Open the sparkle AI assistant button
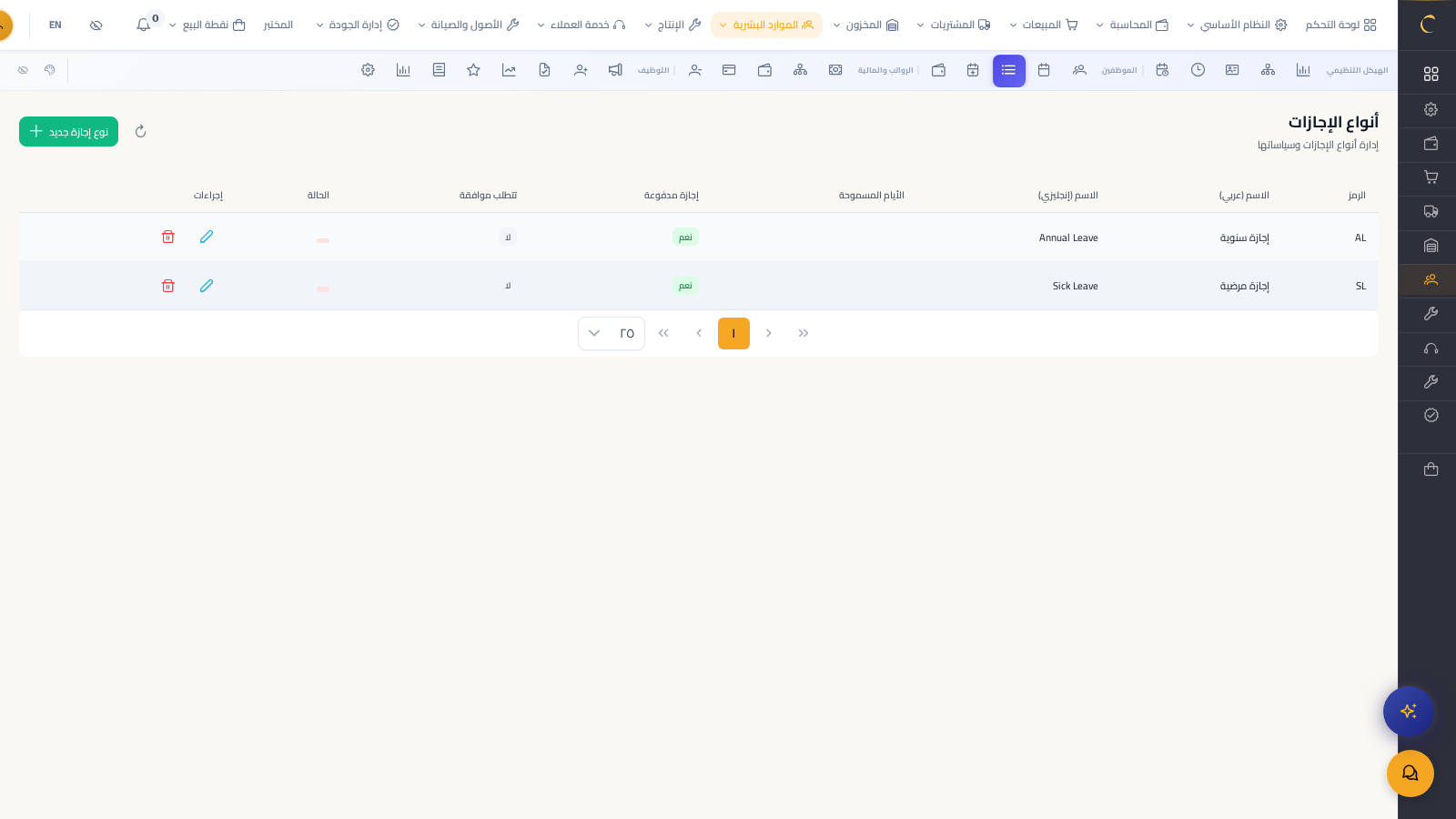The width and height of the screenshot is (1456, 819). pos(1408,712)
